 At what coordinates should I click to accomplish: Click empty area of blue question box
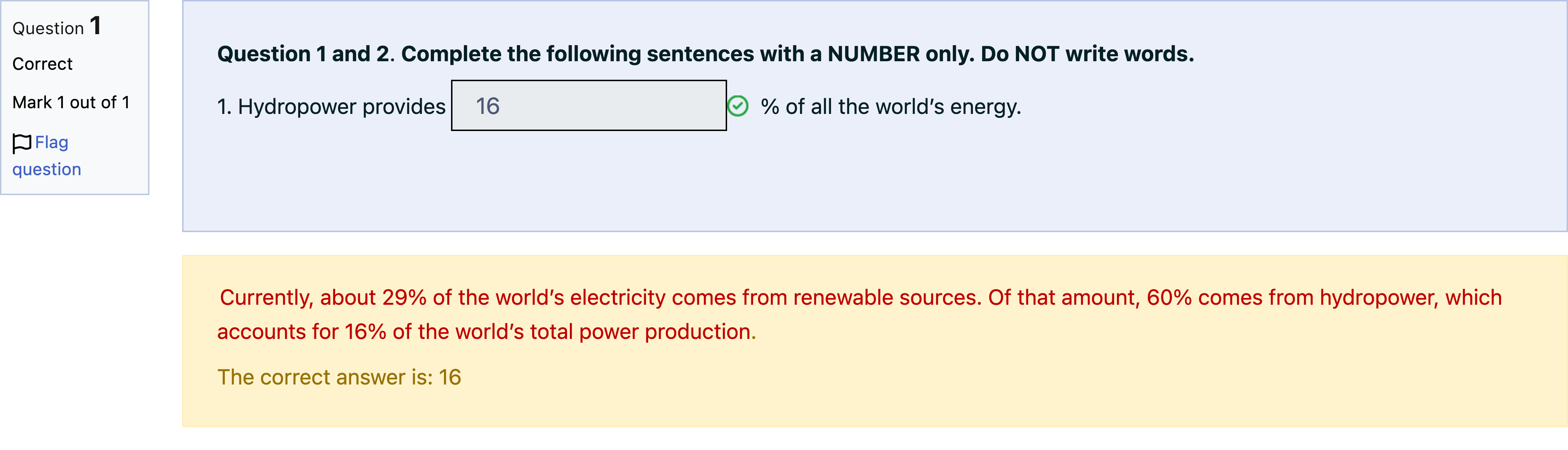point(852,183)
